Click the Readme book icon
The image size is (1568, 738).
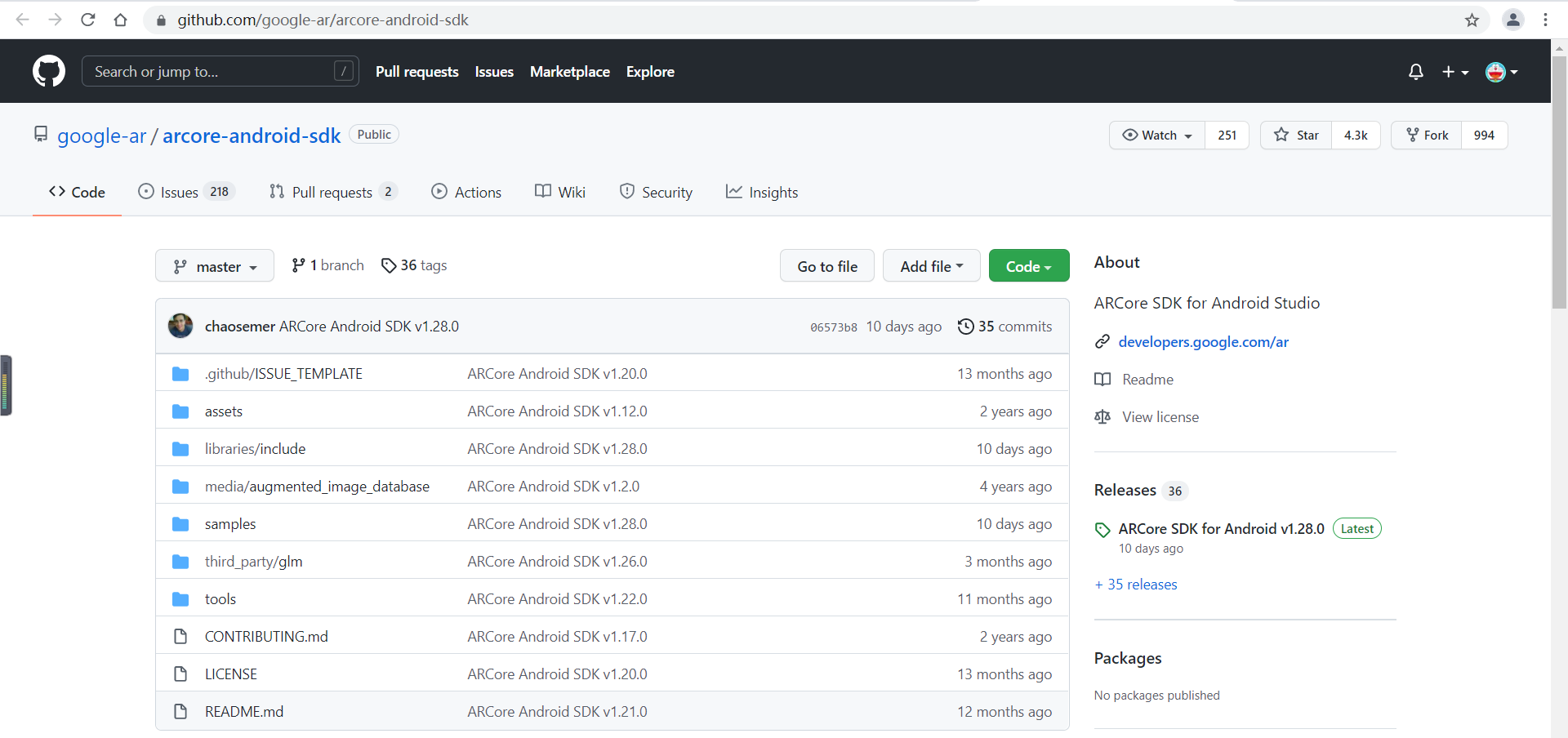[1102, 380]
